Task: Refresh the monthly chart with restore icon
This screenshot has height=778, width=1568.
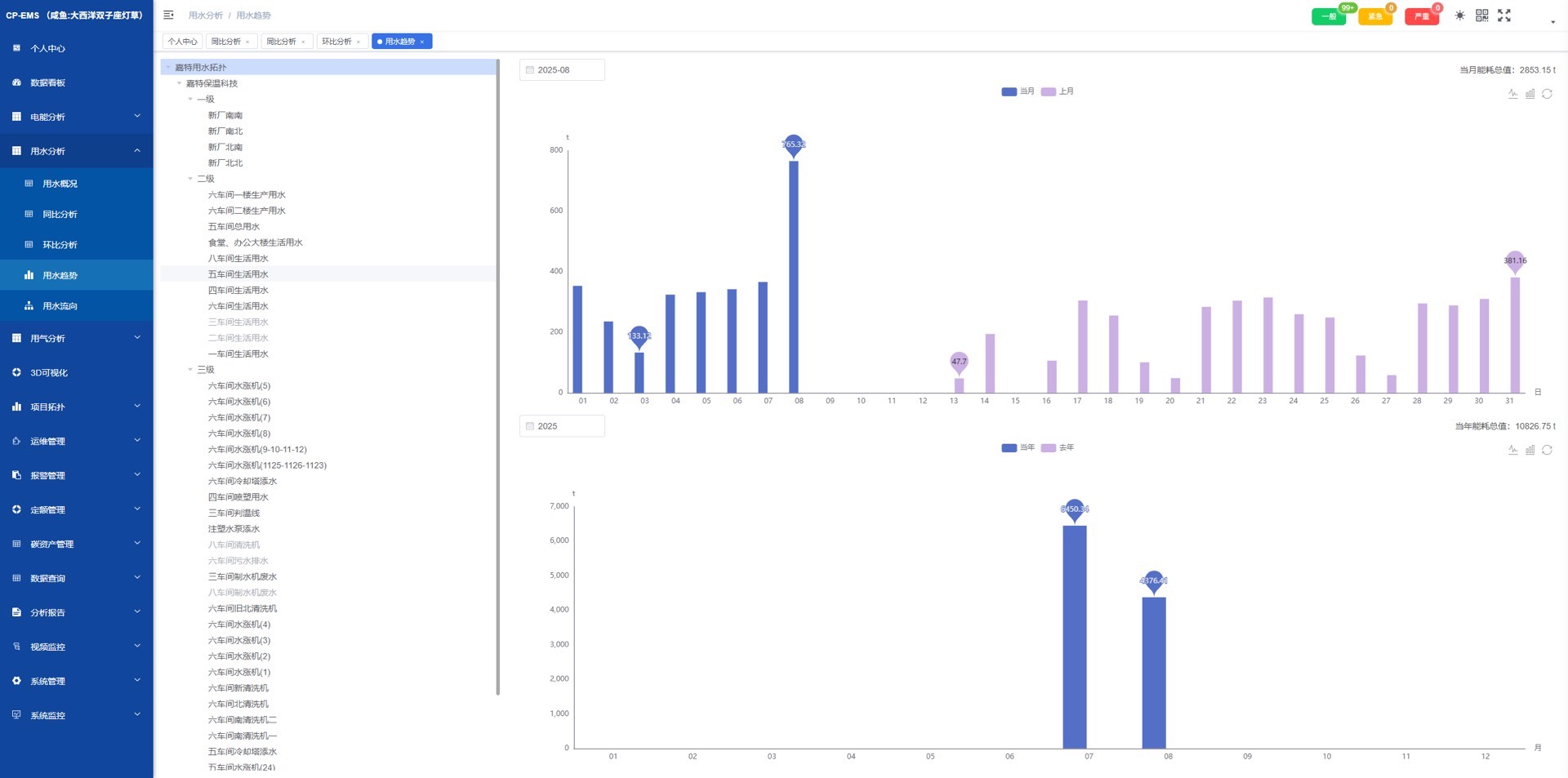Action: (x=1547, y=94)
